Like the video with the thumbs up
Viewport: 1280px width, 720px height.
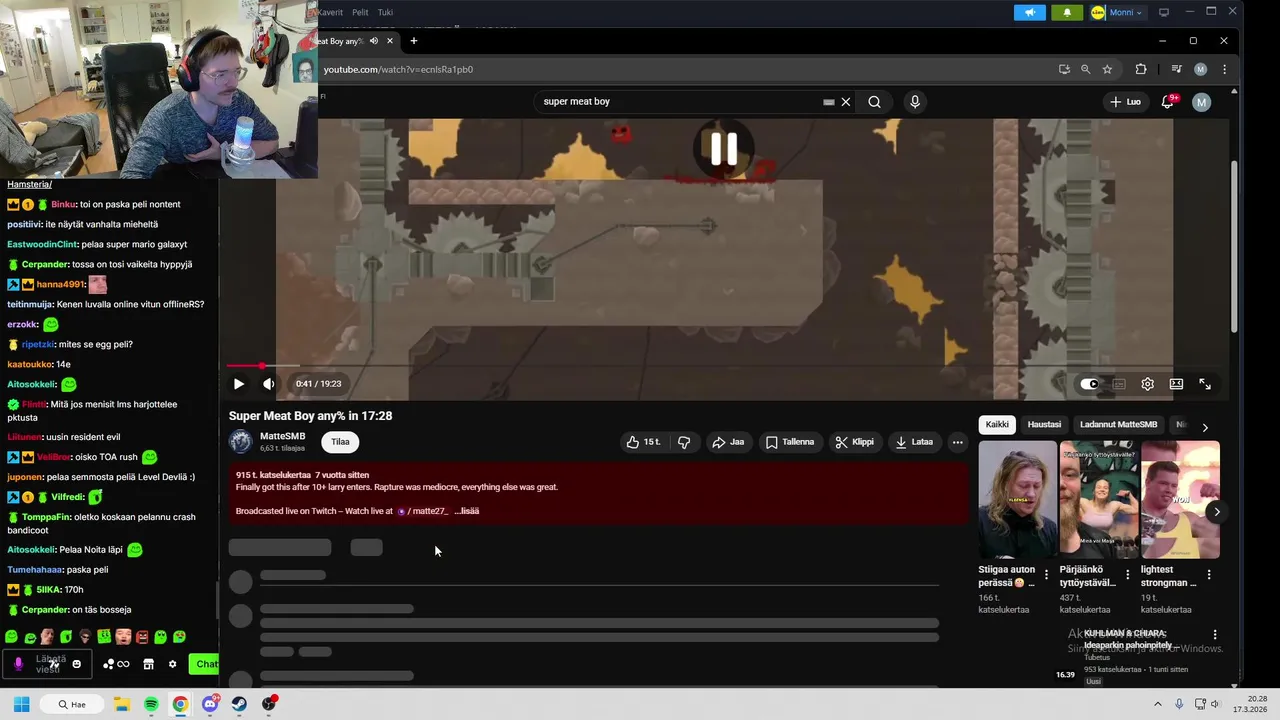coord(642,442)
